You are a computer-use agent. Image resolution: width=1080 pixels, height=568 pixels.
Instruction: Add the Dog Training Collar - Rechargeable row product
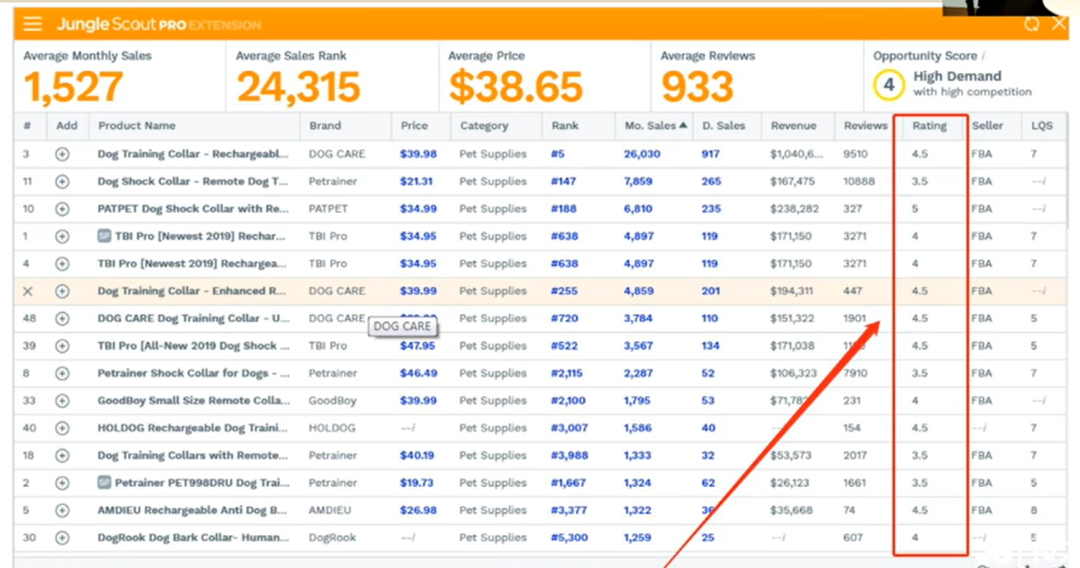(62, 154)
